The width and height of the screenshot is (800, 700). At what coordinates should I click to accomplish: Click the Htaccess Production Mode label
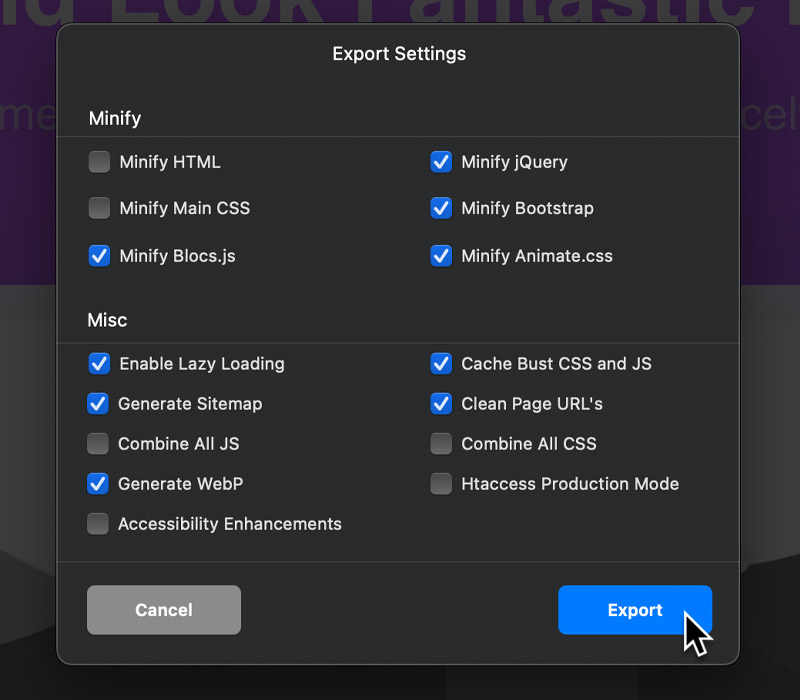click(570, 484)
